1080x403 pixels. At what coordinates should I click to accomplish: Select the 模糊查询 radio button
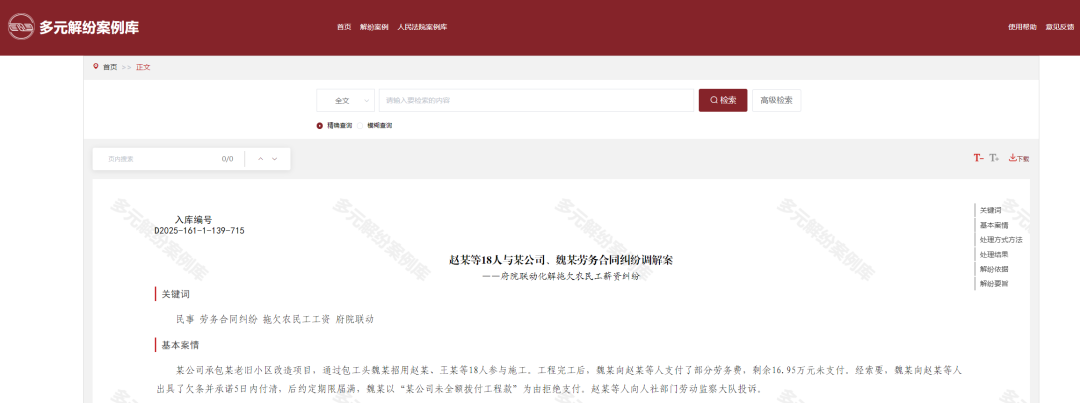click(x=360, y=125)
